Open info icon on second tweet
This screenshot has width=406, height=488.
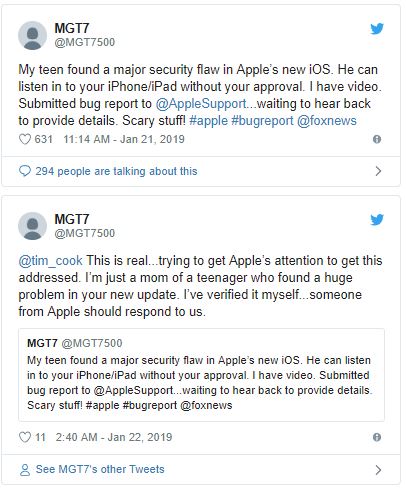click(377, 437)
